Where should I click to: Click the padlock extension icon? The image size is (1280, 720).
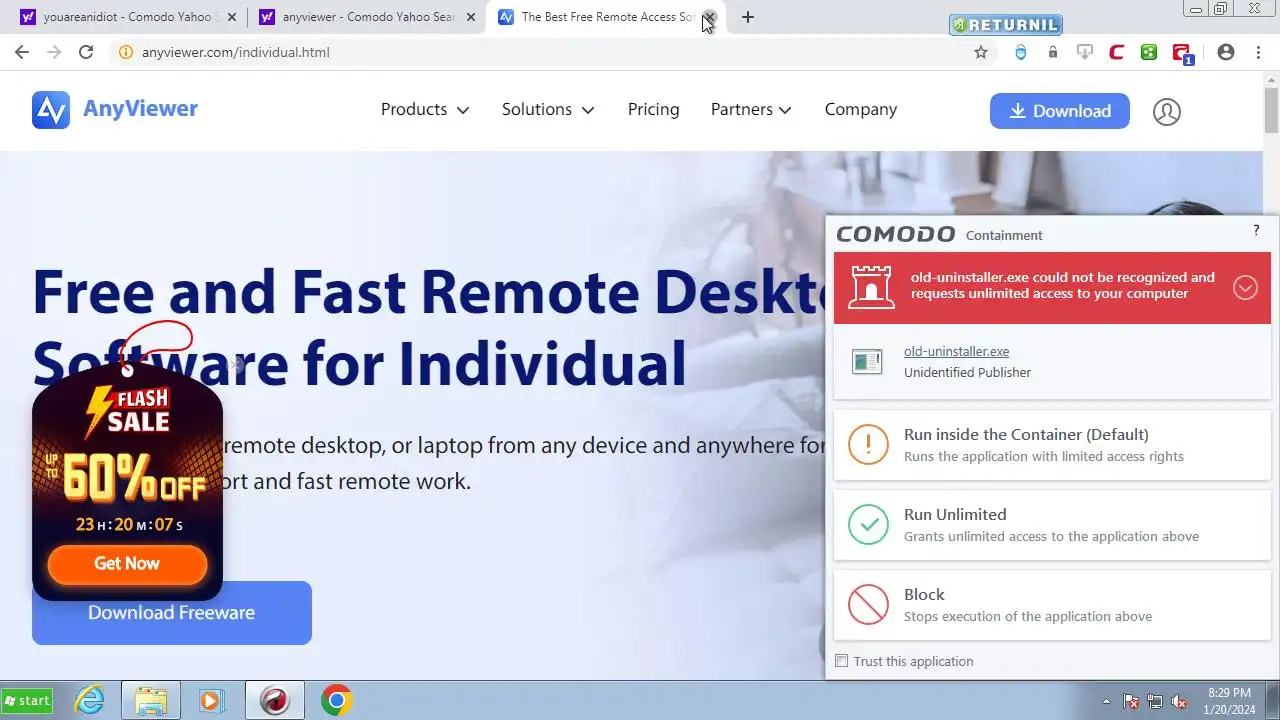coord(1052,52)
